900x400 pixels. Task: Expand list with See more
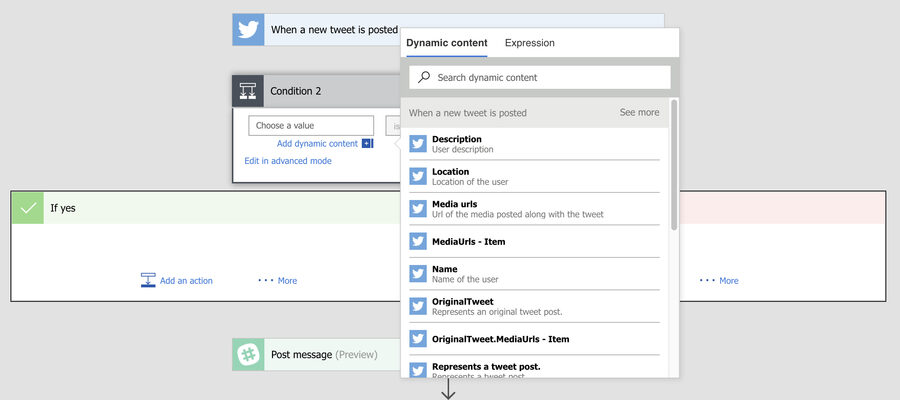pos(639,113)
